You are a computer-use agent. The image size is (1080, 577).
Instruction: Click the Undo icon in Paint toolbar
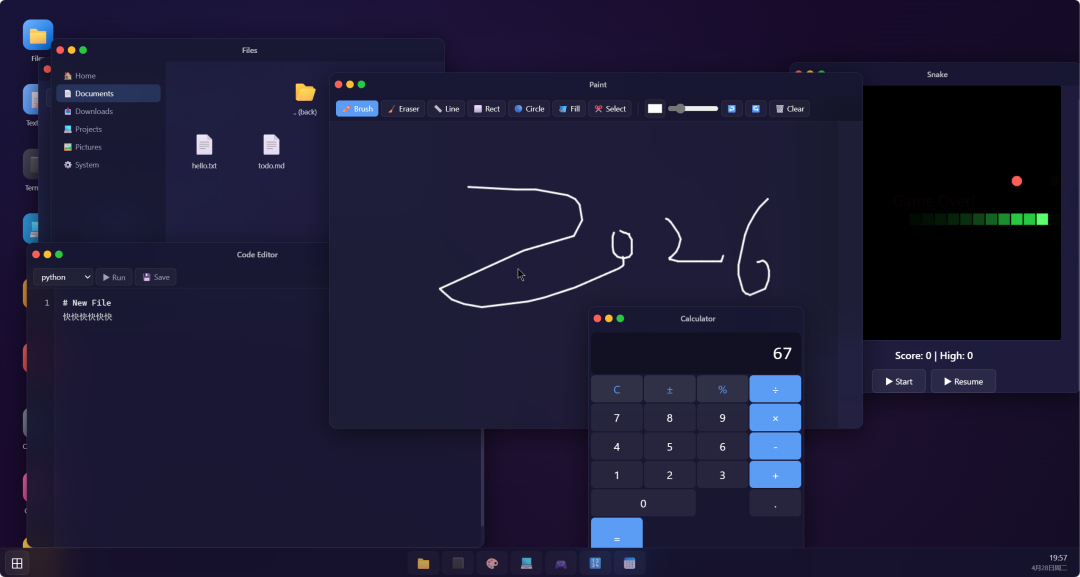coord(733,109)
